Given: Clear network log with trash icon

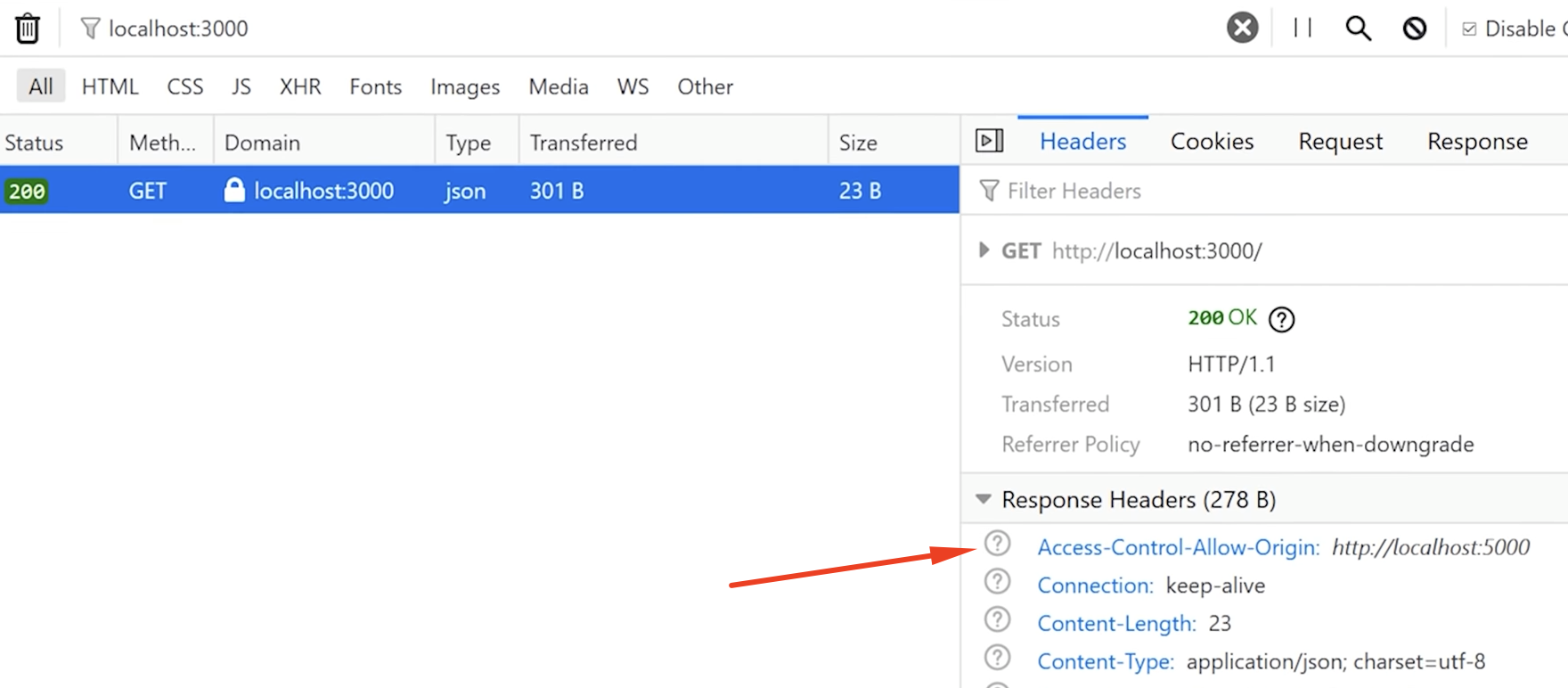Looking at the screenshot, I should [28, 29].
